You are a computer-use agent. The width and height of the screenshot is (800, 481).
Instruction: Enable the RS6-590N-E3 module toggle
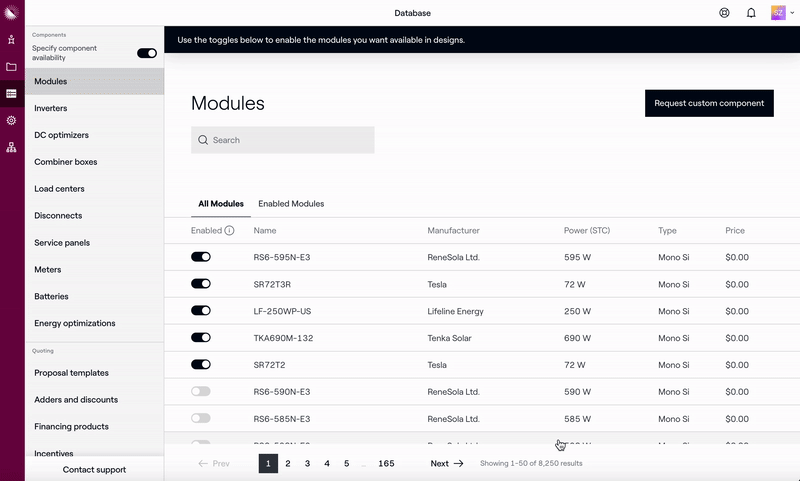(x=201, y=392)
